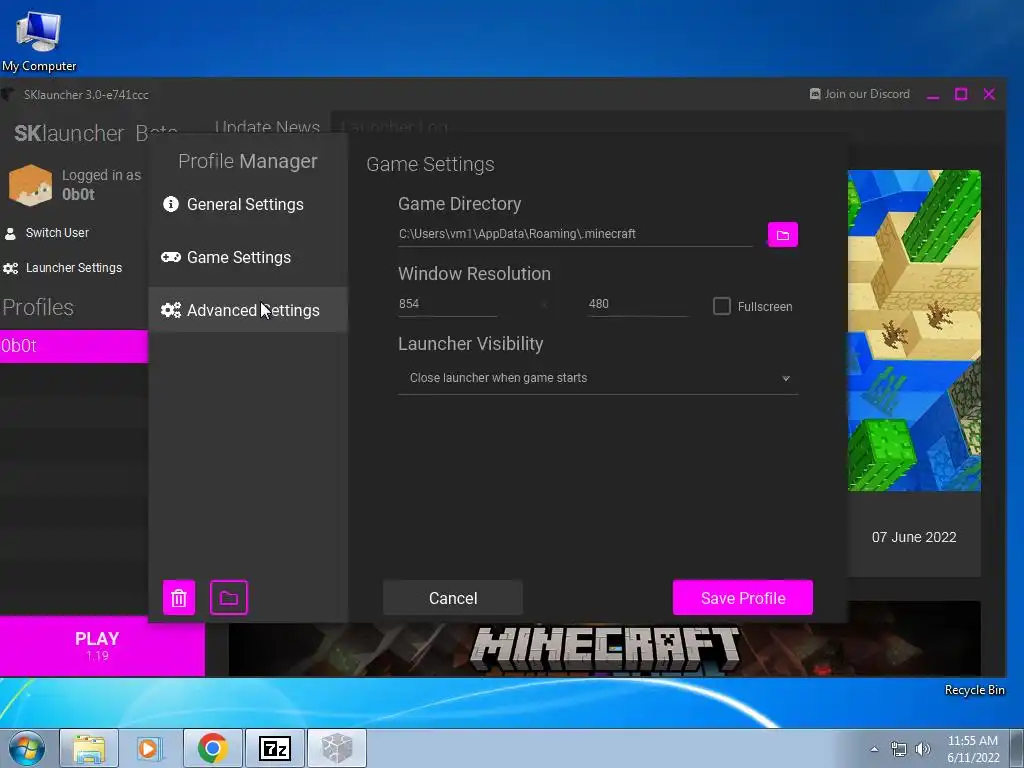Open Launcher Settings
Screen dimensions: 1024x768
[x=74, y=268]
